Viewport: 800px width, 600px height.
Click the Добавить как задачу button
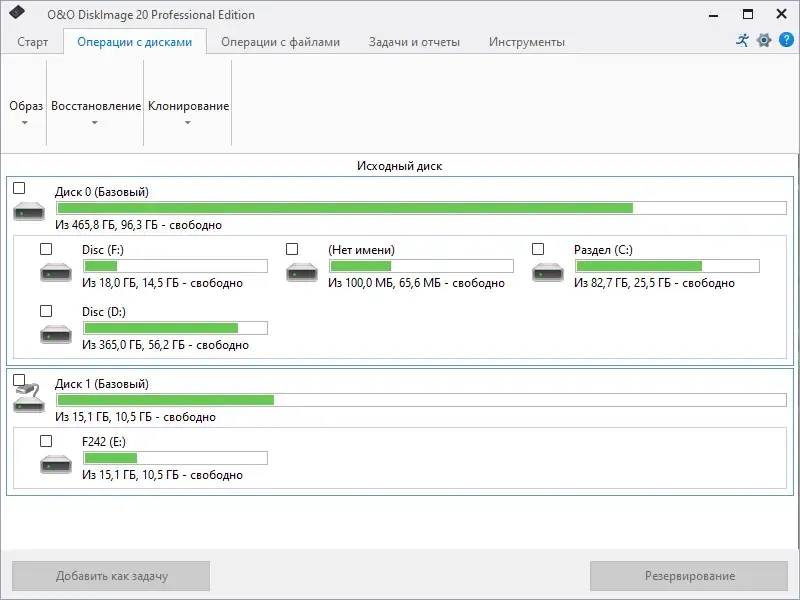[111, 576]
